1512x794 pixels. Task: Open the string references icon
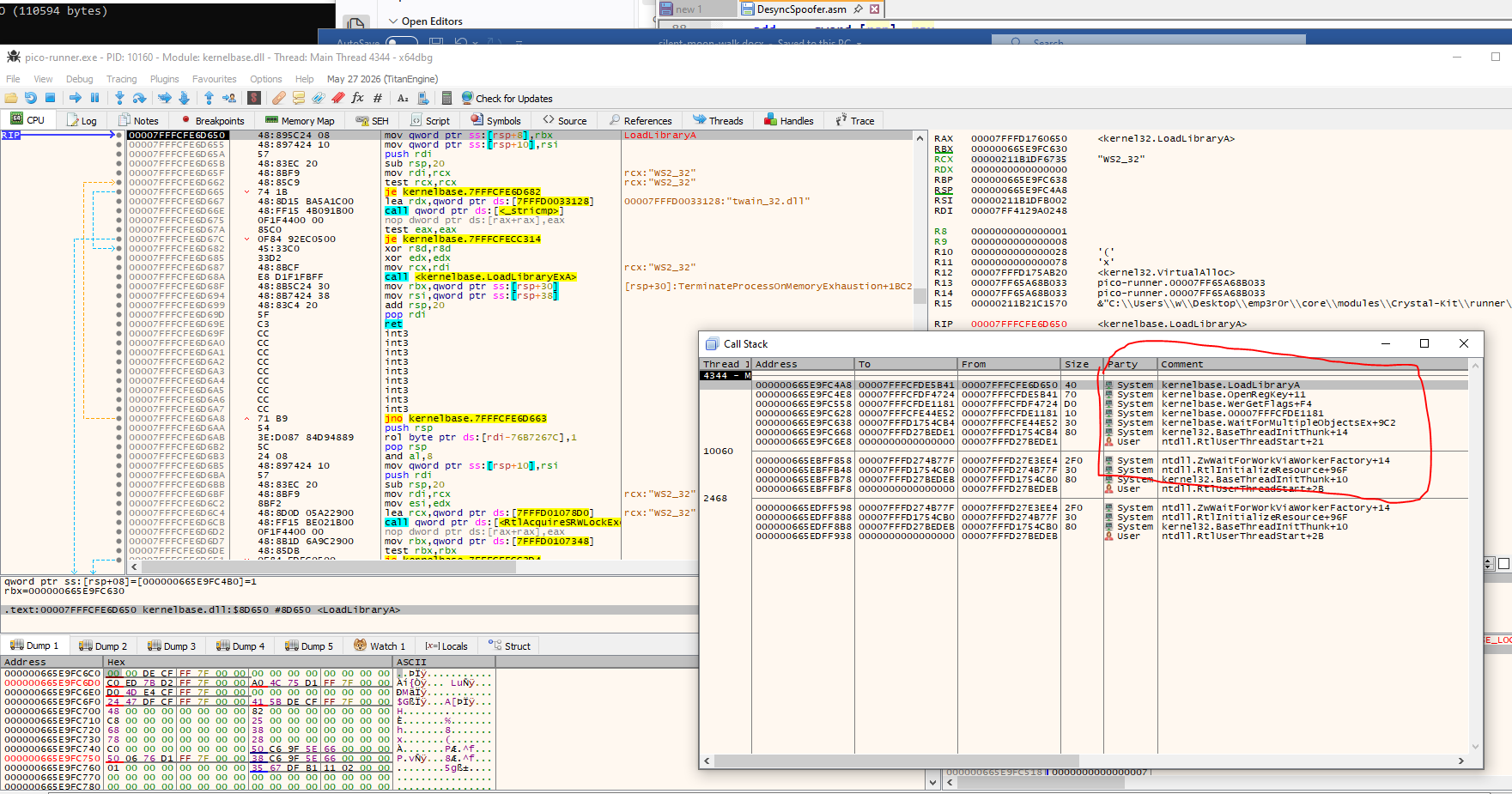pyautogui.click(x=403, y=98)
